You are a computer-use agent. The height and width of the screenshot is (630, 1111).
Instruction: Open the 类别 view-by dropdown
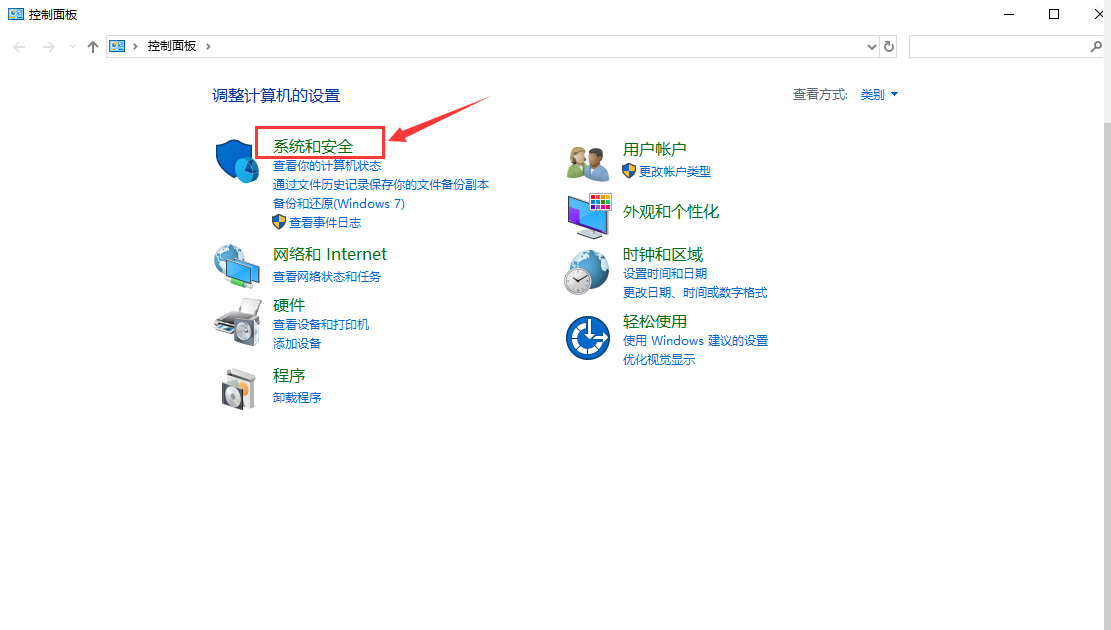point(879,94)
